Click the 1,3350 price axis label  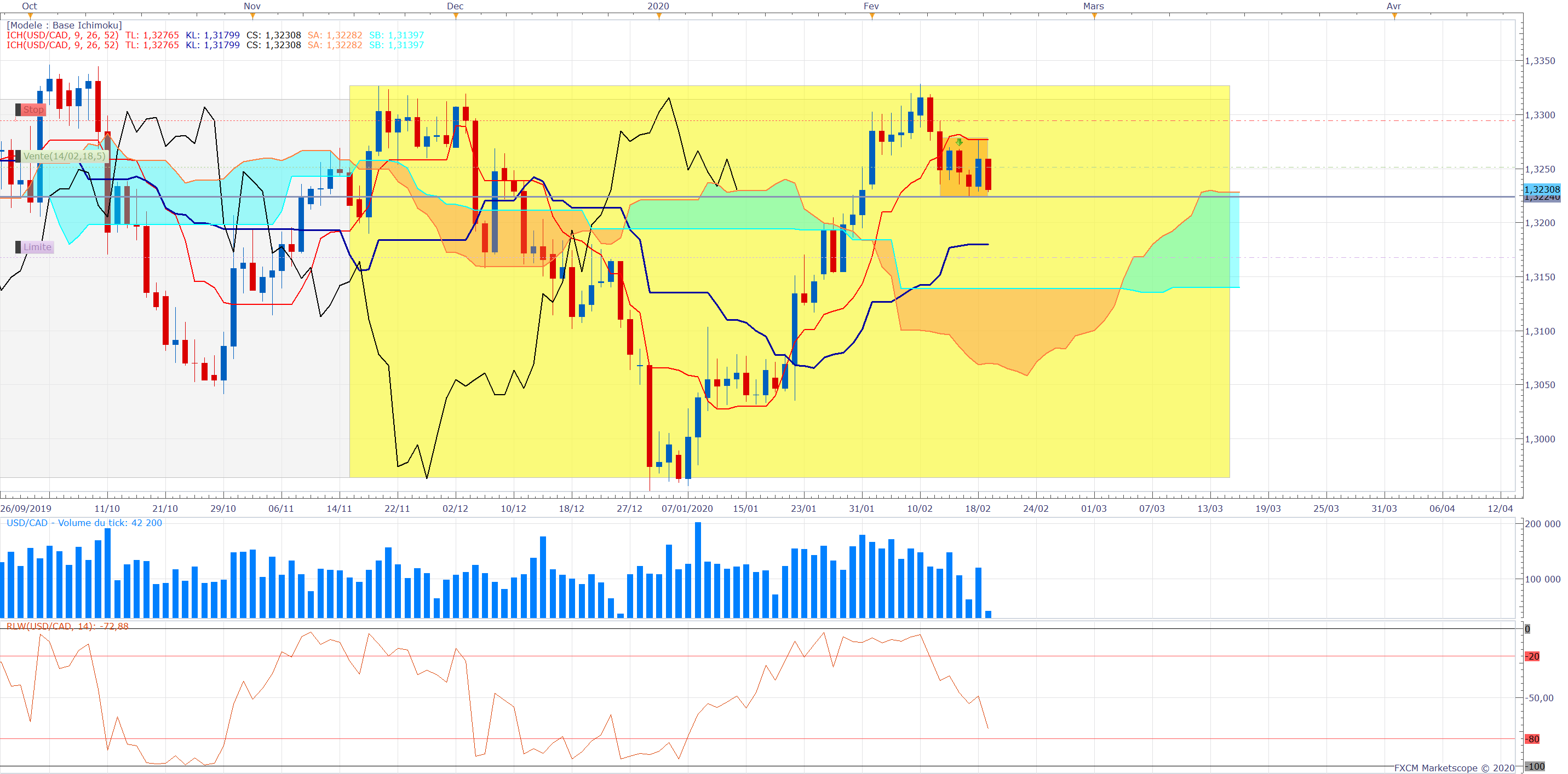(1540, 61)
